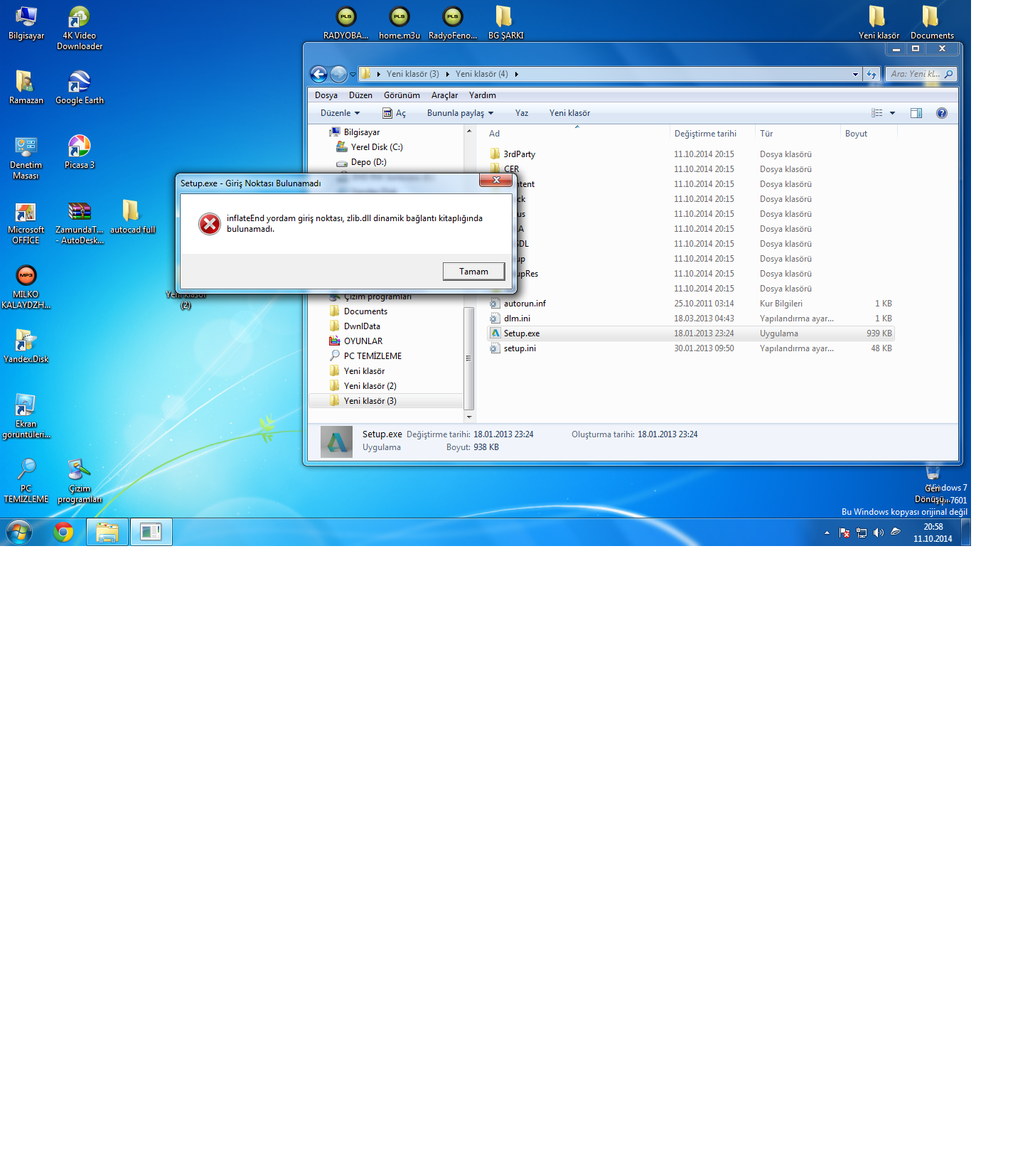Launch Google Chrome from taskbar
The image size is (1035, 1176).
(x=63, y=532)
